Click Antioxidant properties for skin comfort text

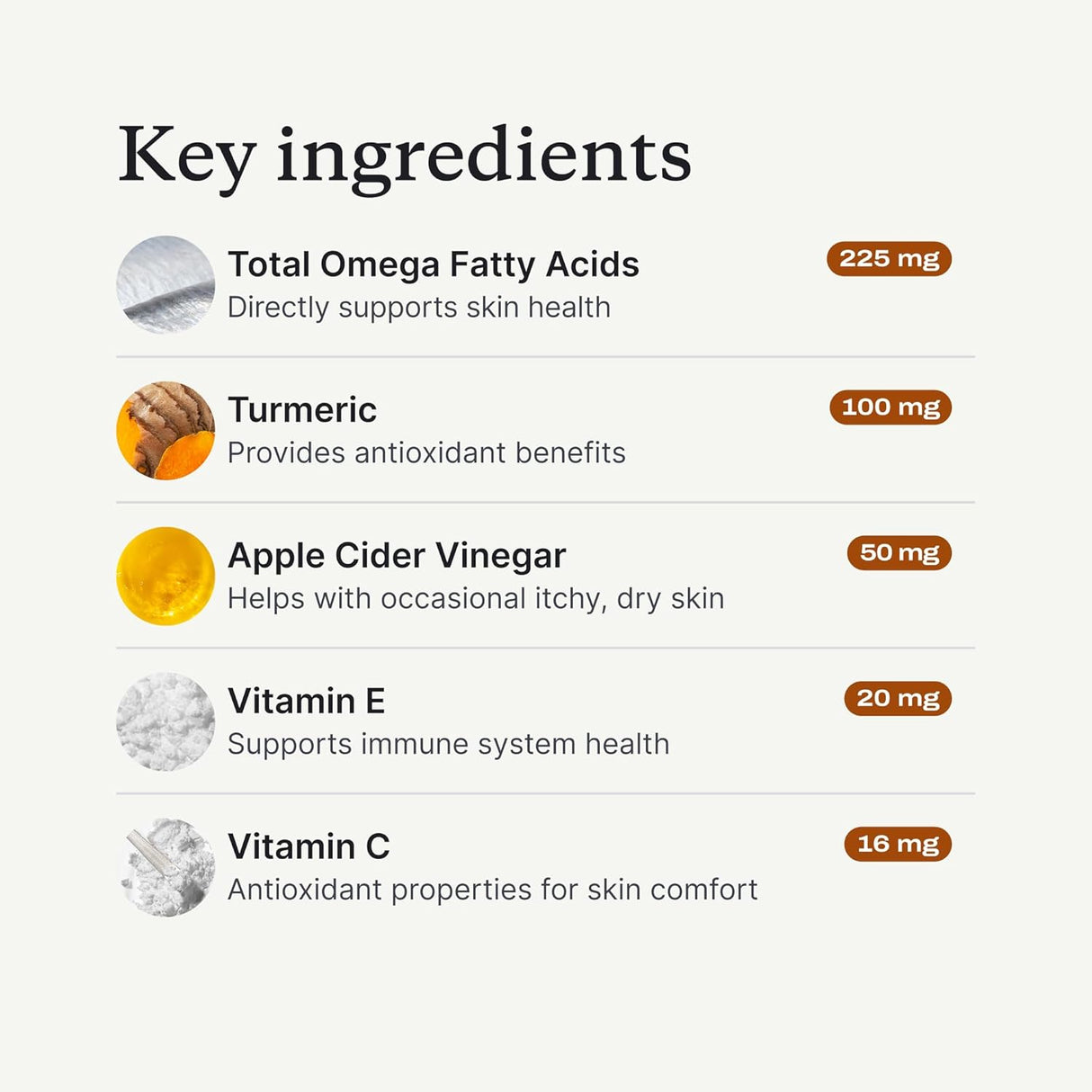click(x=492, y=891)
